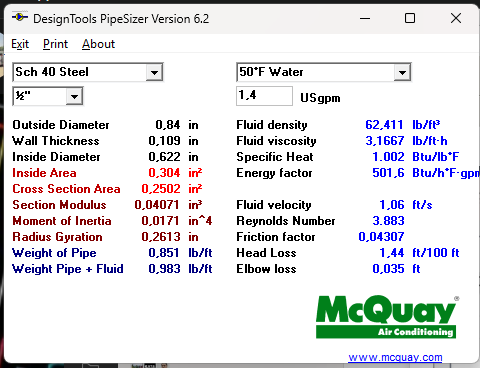Select the Energy factor value 501,6
Screen dimensions: 480x368
[x=388, y=173]
